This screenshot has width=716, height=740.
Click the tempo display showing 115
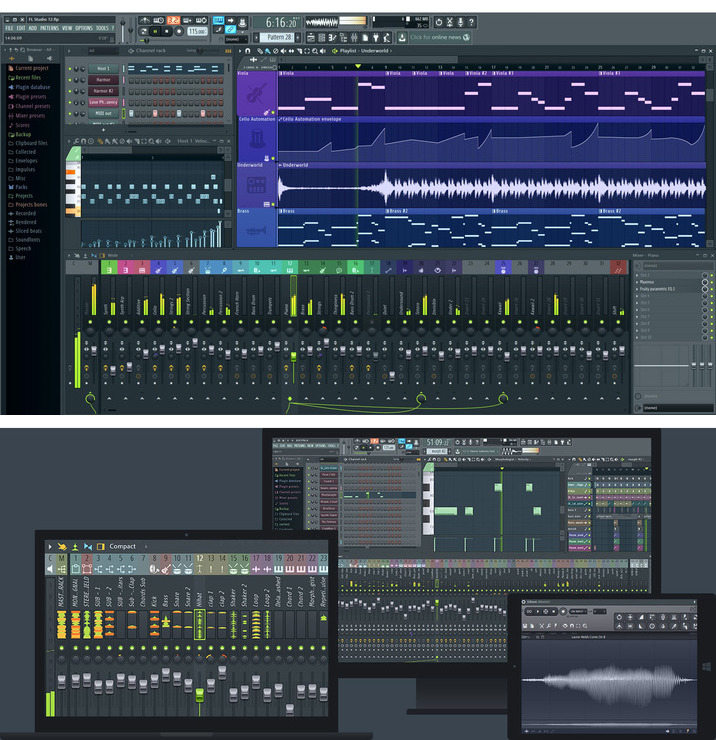[196, 32]
